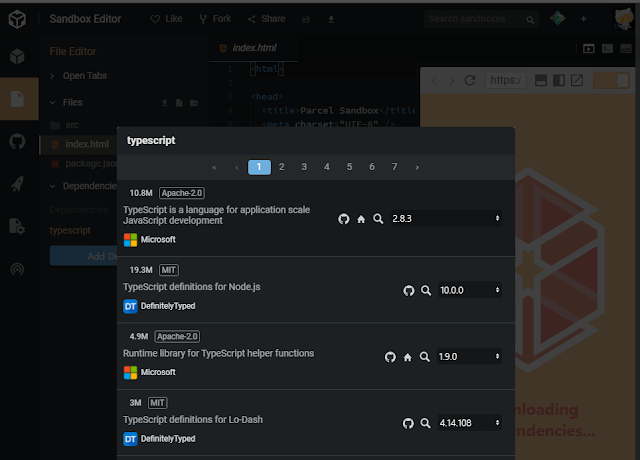Open version dropdown showing 2.8.3
Image resolution: width=640 pixels, height=460 pixels.
click(446, 219)
